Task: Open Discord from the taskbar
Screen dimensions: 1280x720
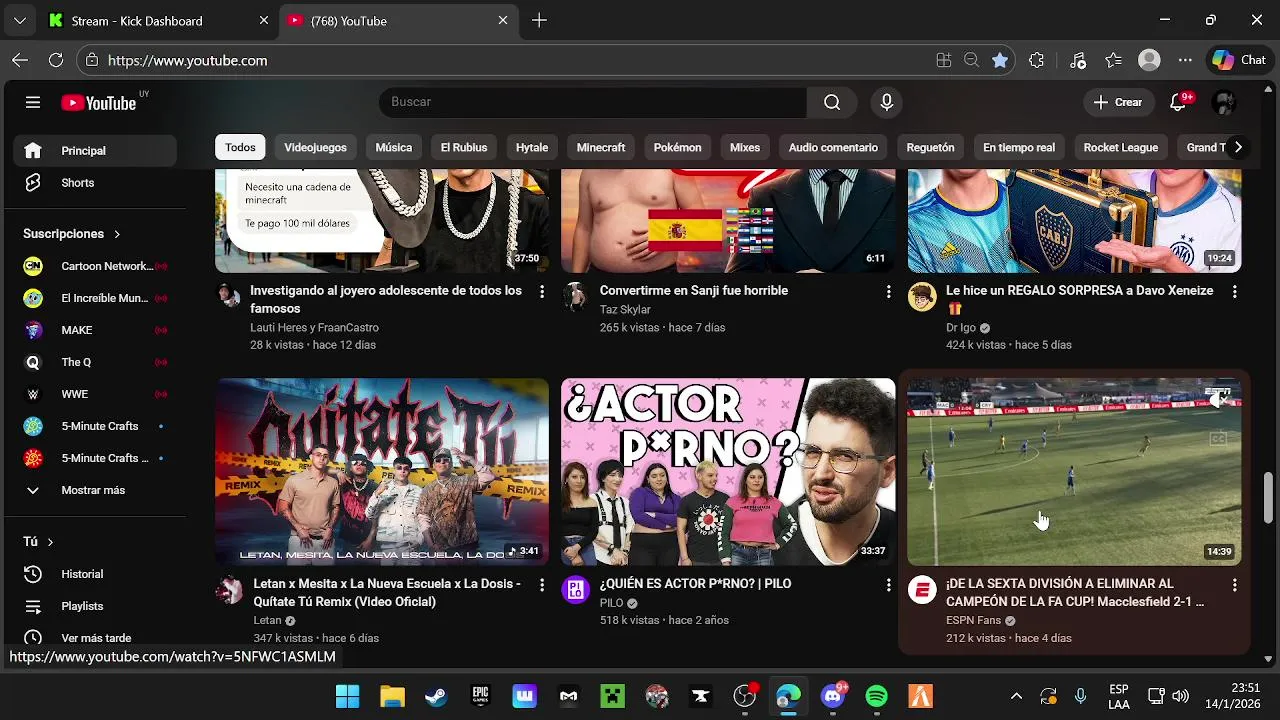Action: pyautogui.click(x=832, y=696)
